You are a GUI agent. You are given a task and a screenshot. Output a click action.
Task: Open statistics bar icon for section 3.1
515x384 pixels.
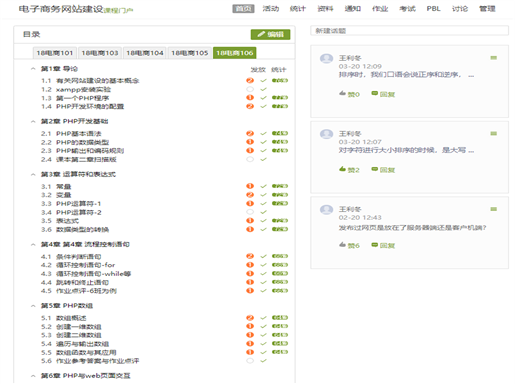[280, 186]
